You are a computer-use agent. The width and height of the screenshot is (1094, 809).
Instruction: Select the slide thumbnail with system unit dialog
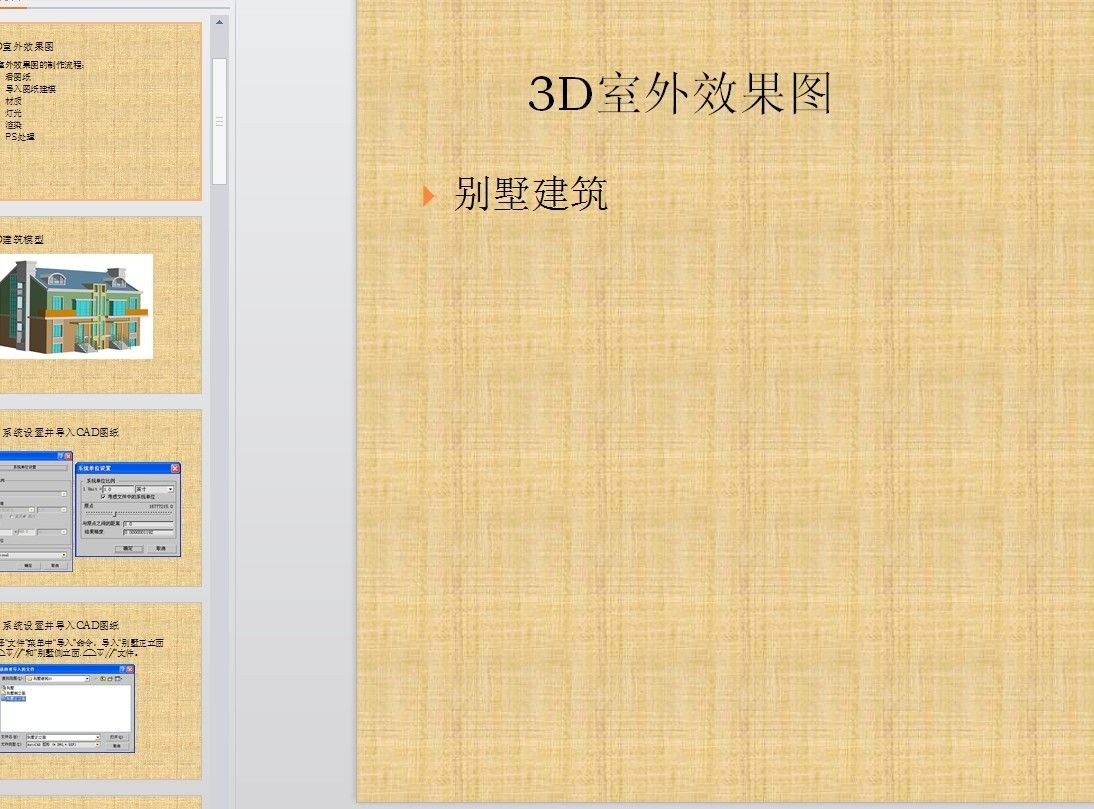click(x=100, y=498)
